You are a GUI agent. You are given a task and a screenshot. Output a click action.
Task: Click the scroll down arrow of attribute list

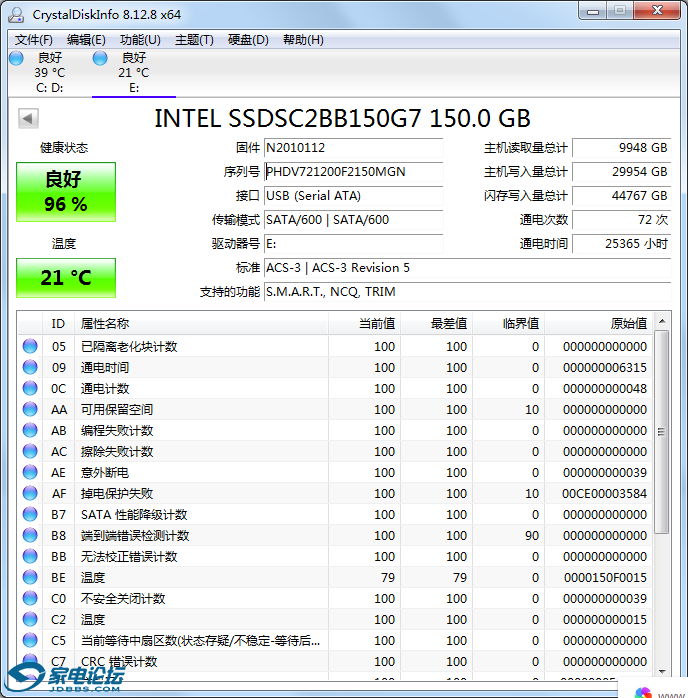tap(662, 671)
